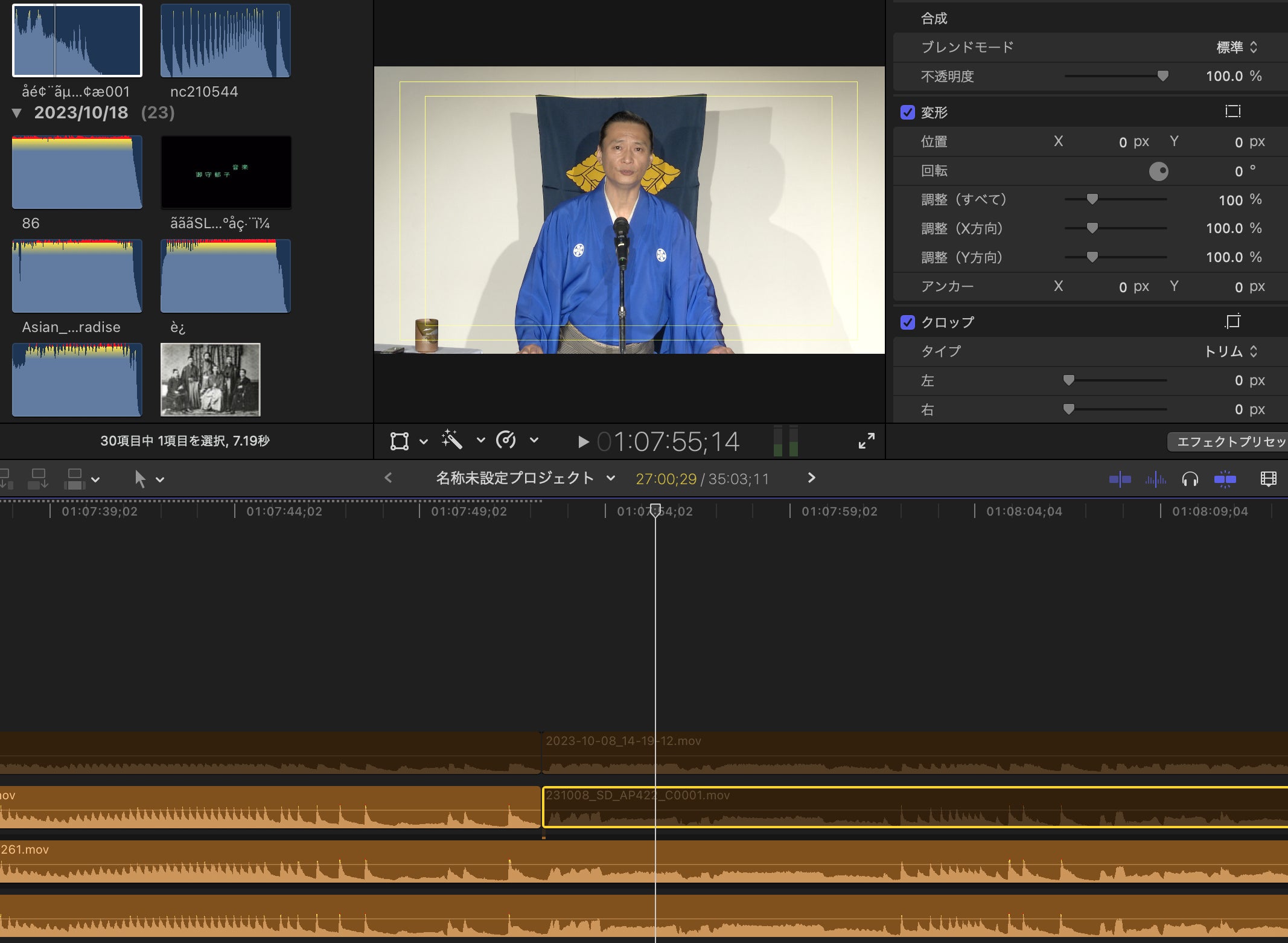
Task: Click the headphones solo icon
Action: (x=1190, y=480)
